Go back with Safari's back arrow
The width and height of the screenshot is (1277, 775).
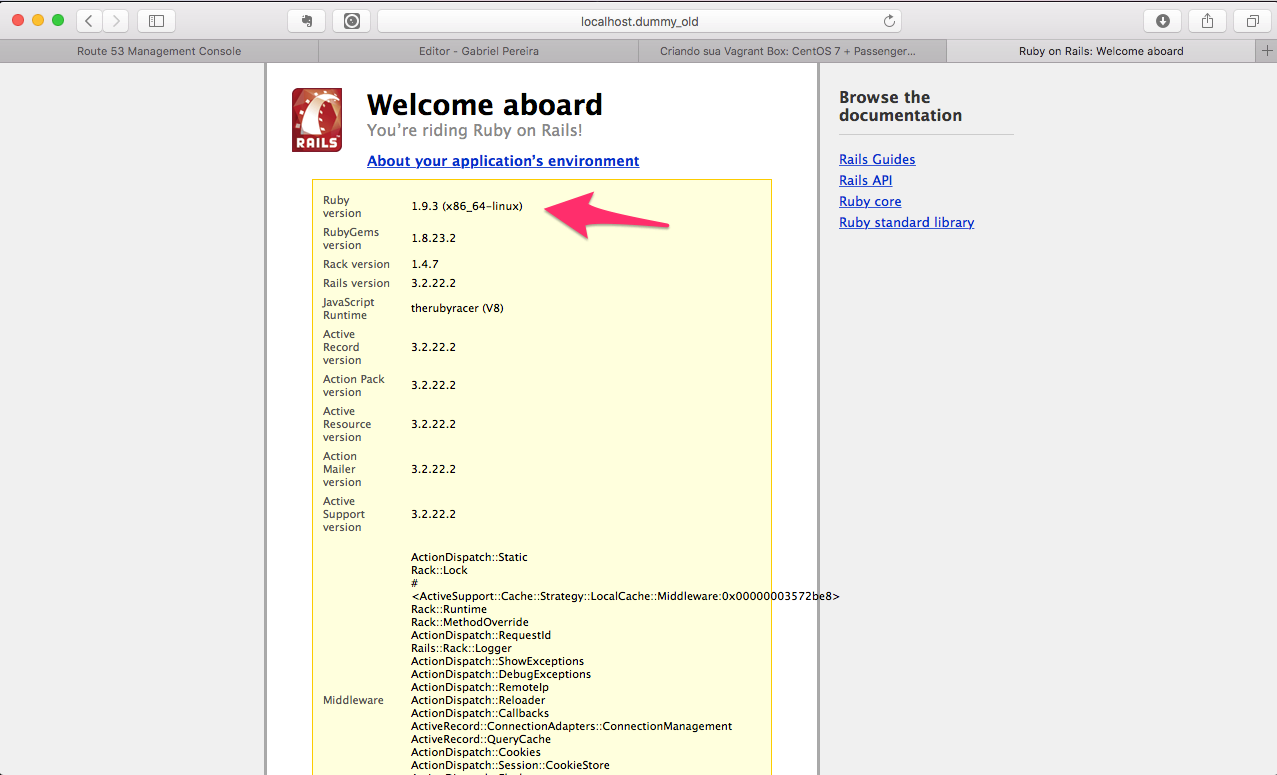[x=89, y=20]
